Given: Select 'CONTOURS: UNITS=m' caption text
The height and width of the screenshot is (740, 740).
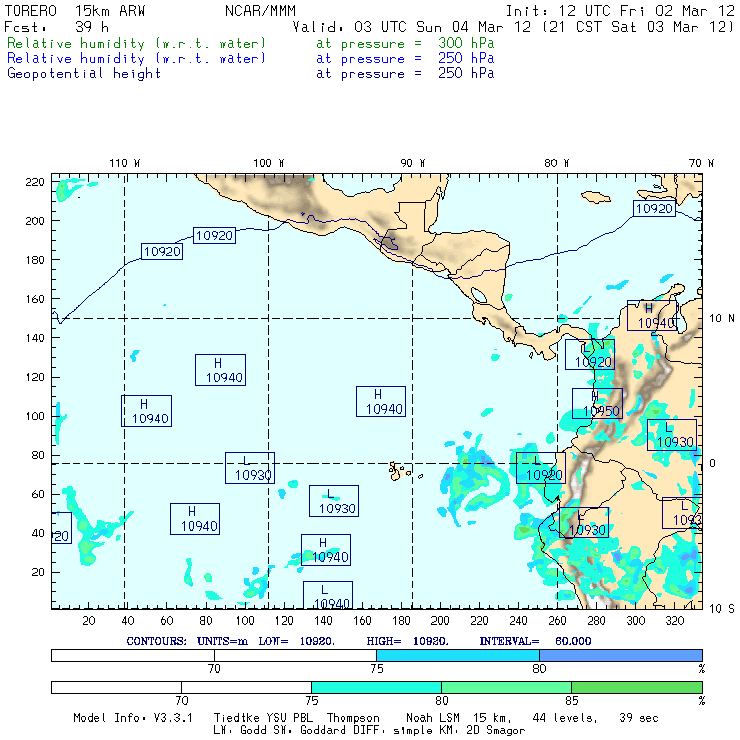Looking at the screenshot, I should pyautogui.click(x=187, y=641).
